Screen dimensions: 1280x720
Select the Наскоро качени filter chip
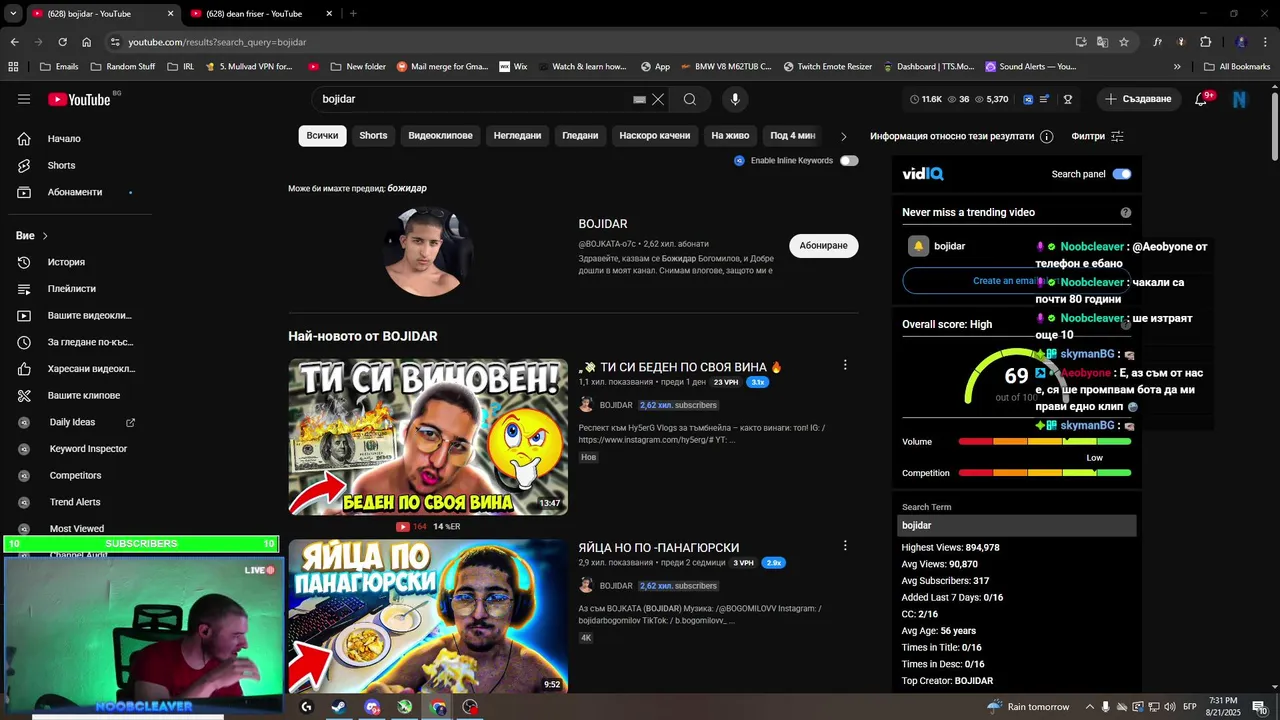pyautogui.click(x=654, y=136)
